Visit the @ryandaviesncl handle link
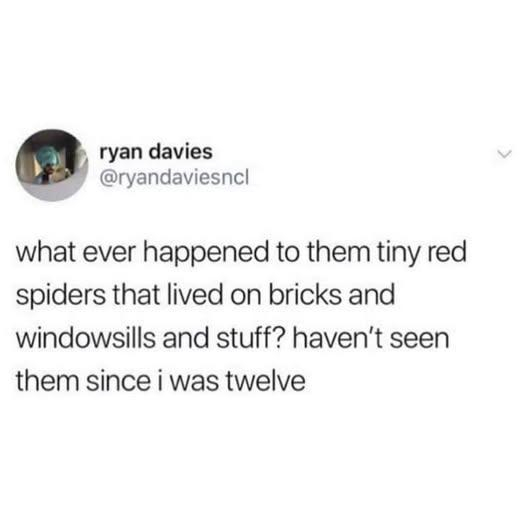526x526 pixels. click(174, 178)
